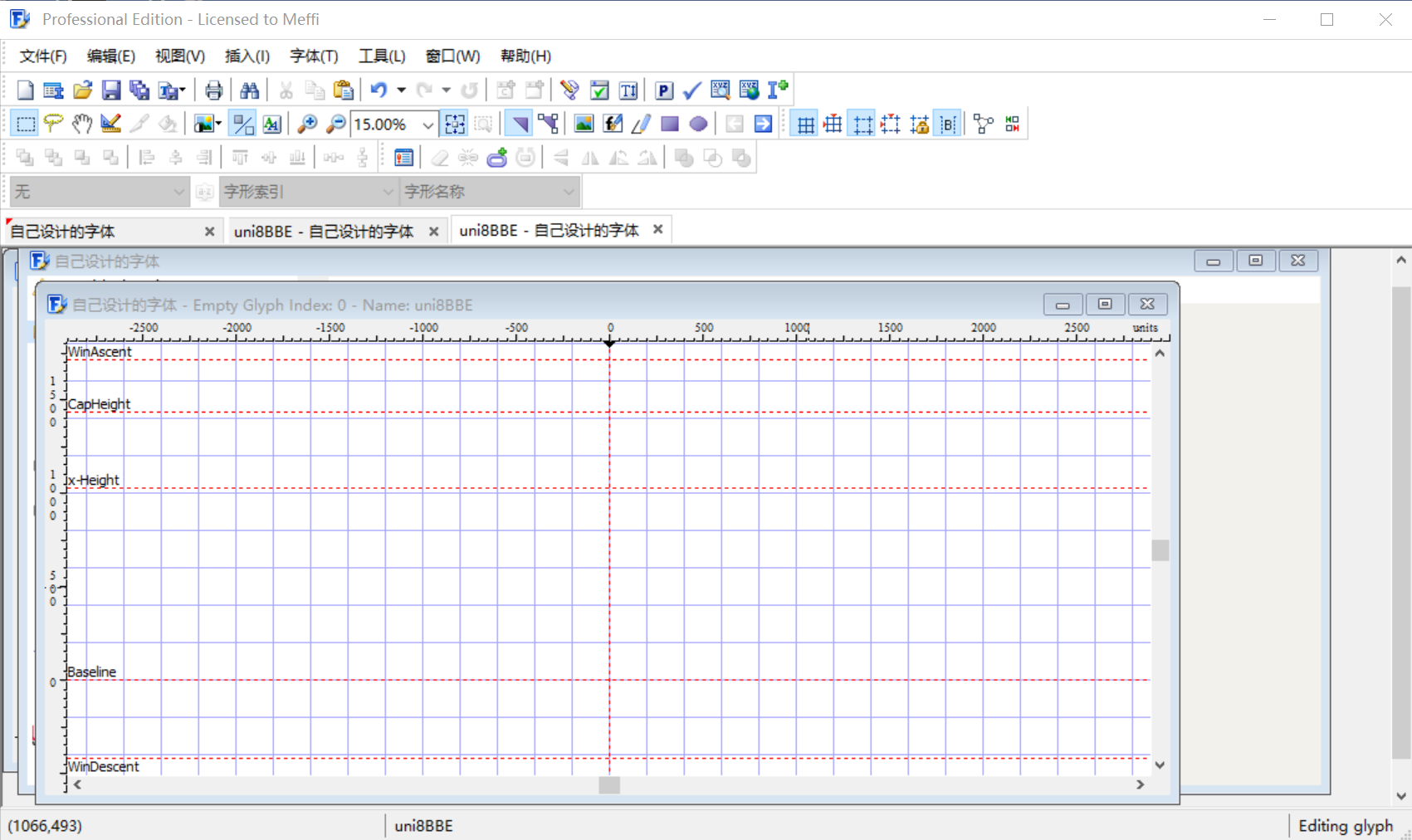Open the 字体(T) menu
The height and width of the screenshot is (840, 1412).
point(314,56)
